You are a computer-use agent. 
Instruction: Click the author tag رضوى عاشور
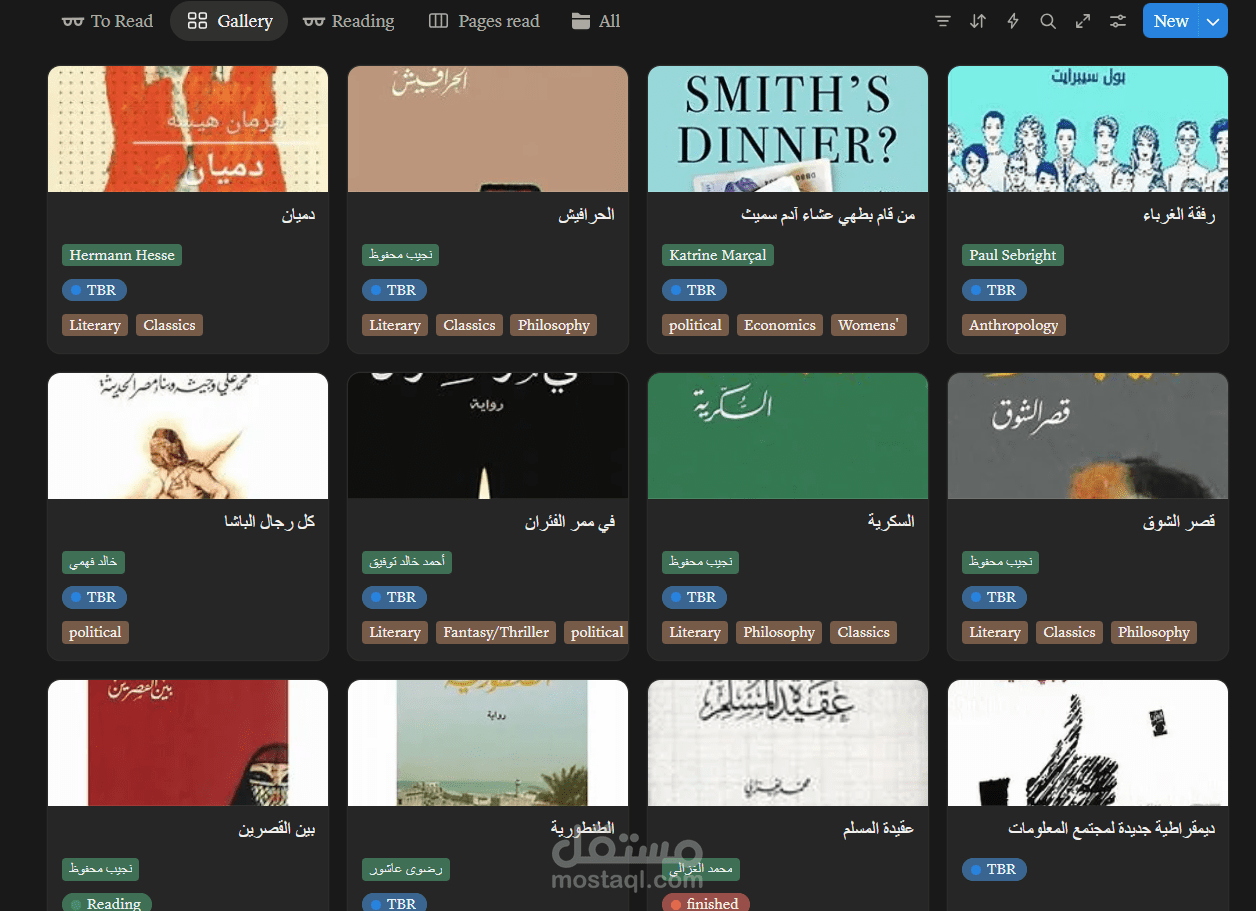point(406,869)
